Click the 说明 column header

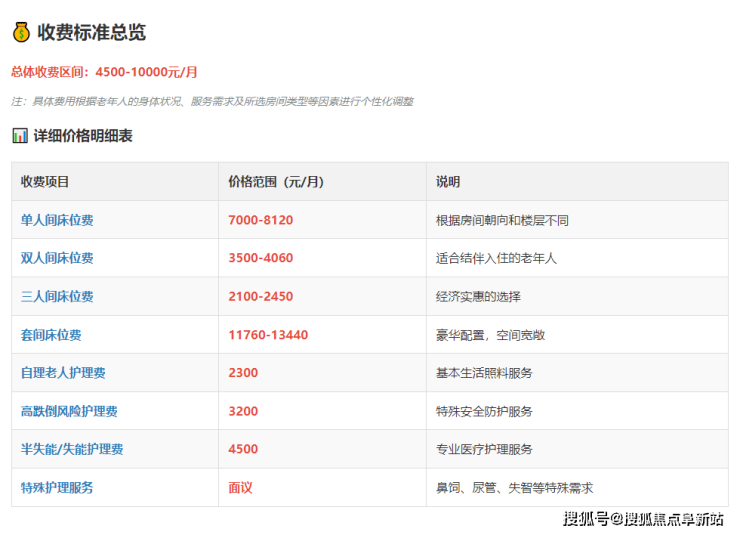448,182
